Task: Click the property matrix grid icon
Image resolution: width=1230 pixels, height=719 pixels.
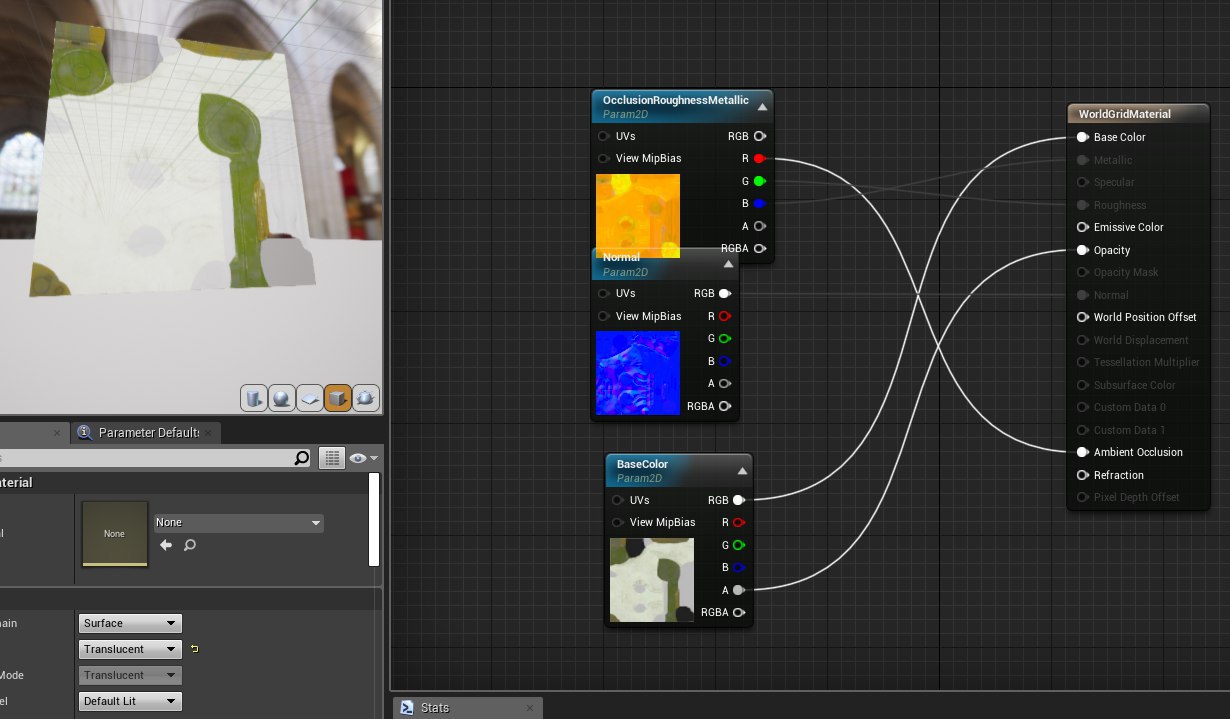Action: coord(332,458)
